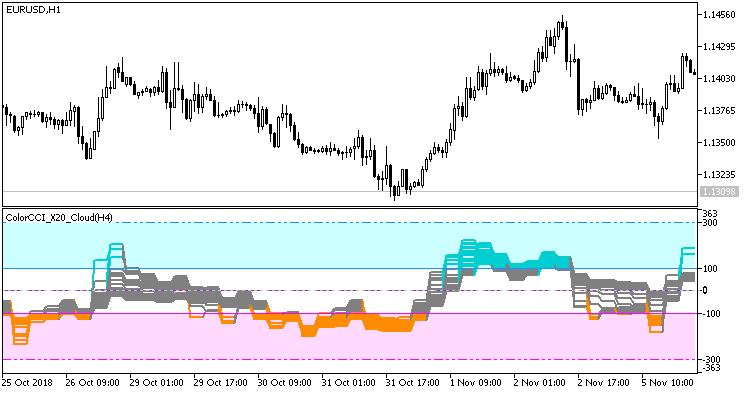Click time label 2 Nov 17:00
Image resolution: width=750 pixels, height=394 pixels.
click(x=604, y=383)
